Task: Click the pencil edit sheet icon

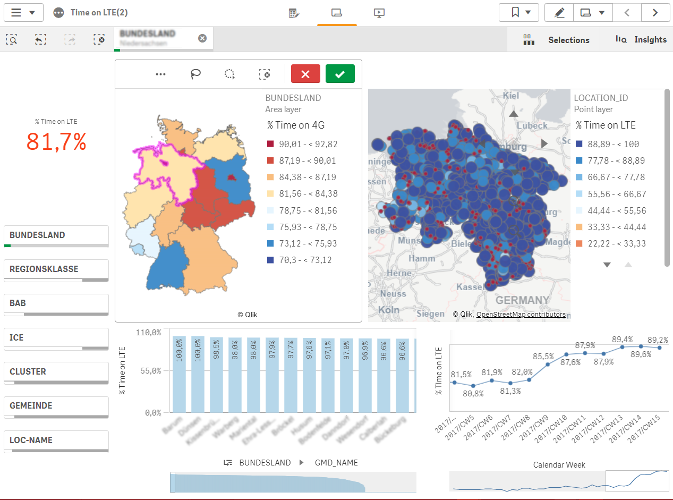Action: pos(558,13)
